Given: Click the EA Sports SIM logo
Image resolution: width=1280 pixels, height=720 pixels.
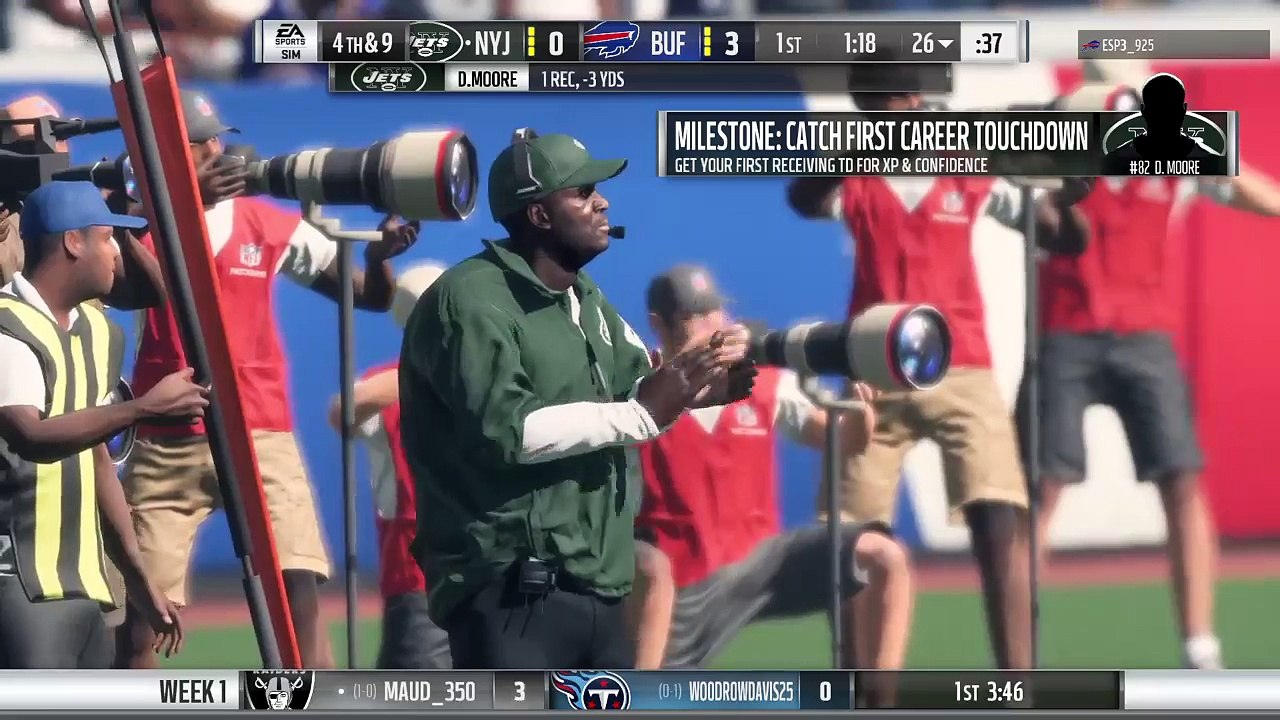Looking at the screenshot, I should [x=290, y=42].
